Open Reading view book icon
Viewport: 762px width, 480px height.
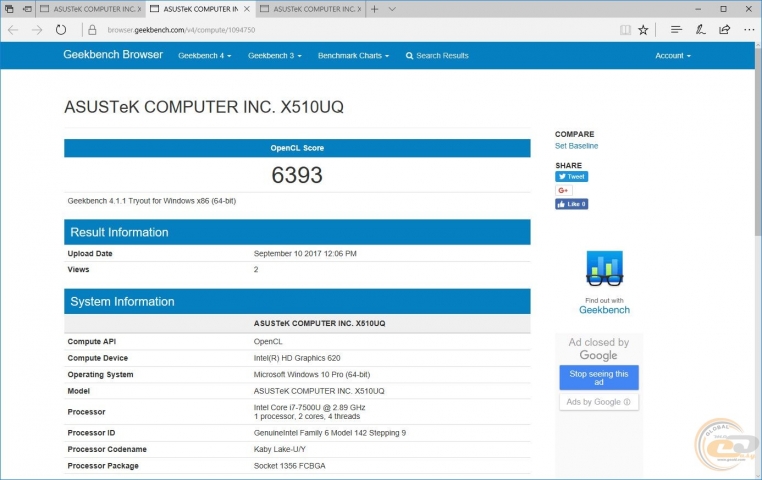(625, 30)
